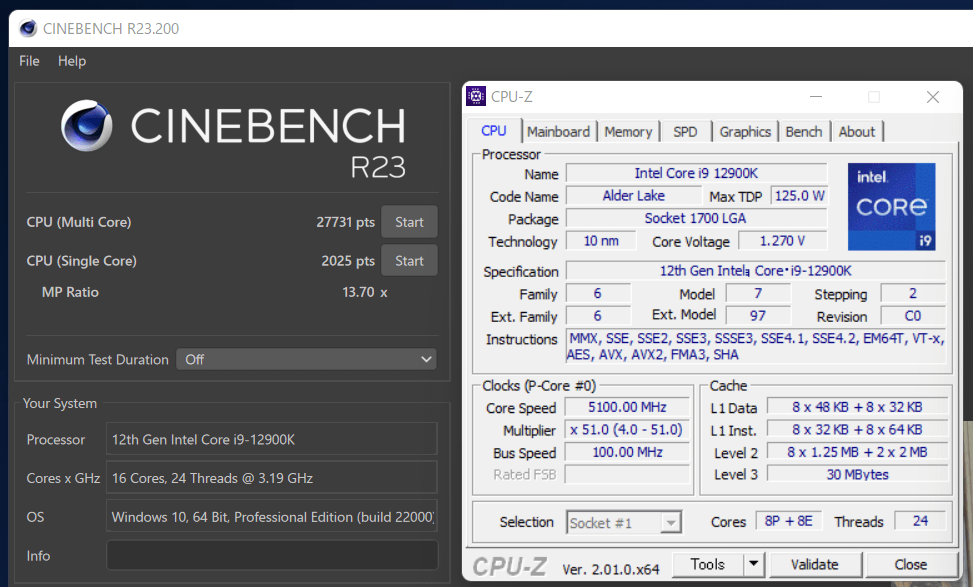Screen dimensions: 973x587
Task: Start the CPU (Single Core) test
Action: pyautogui.click(x=409, y=261)
